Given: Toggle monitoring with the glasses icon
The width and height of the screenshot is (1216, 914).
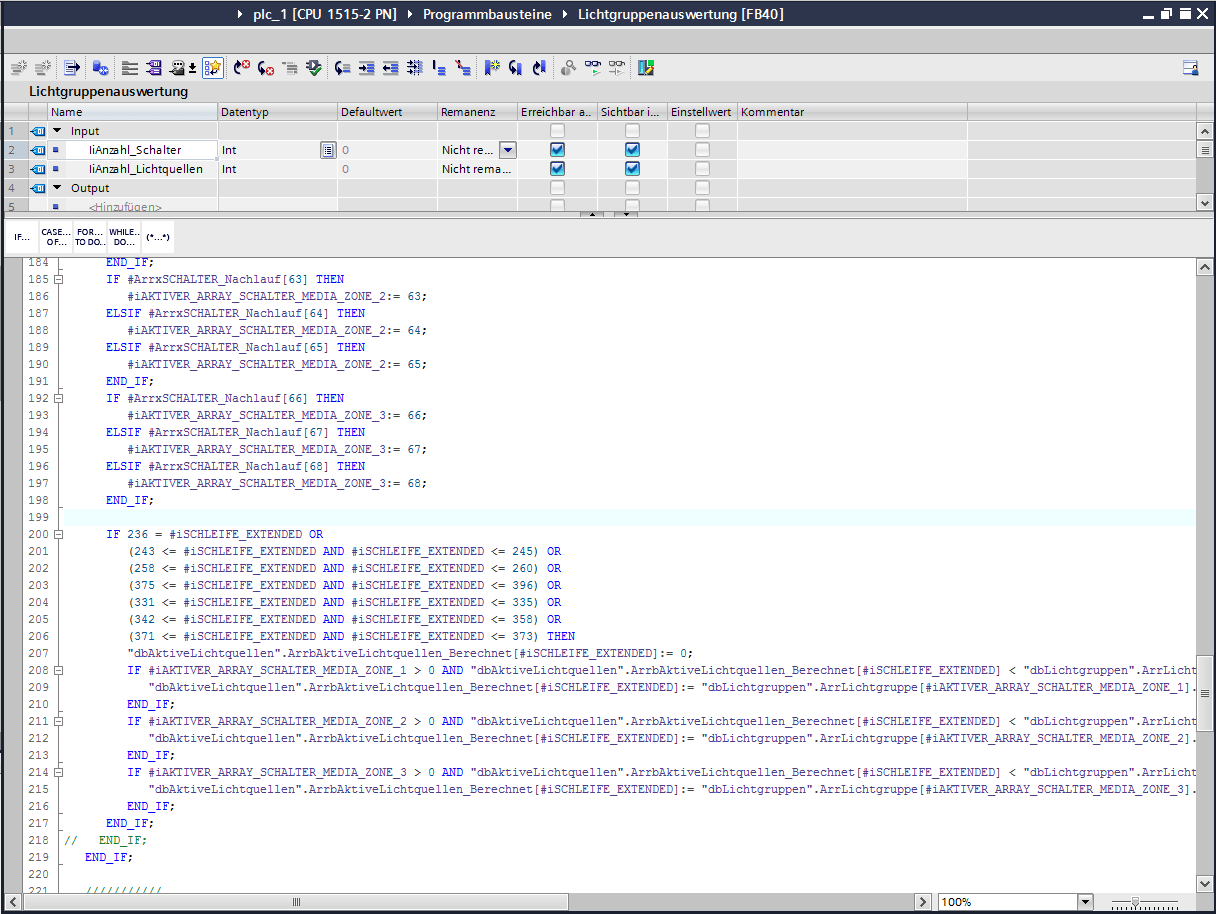Looking at the screenshot, I should pyautogui.click(x=594, y=68).
